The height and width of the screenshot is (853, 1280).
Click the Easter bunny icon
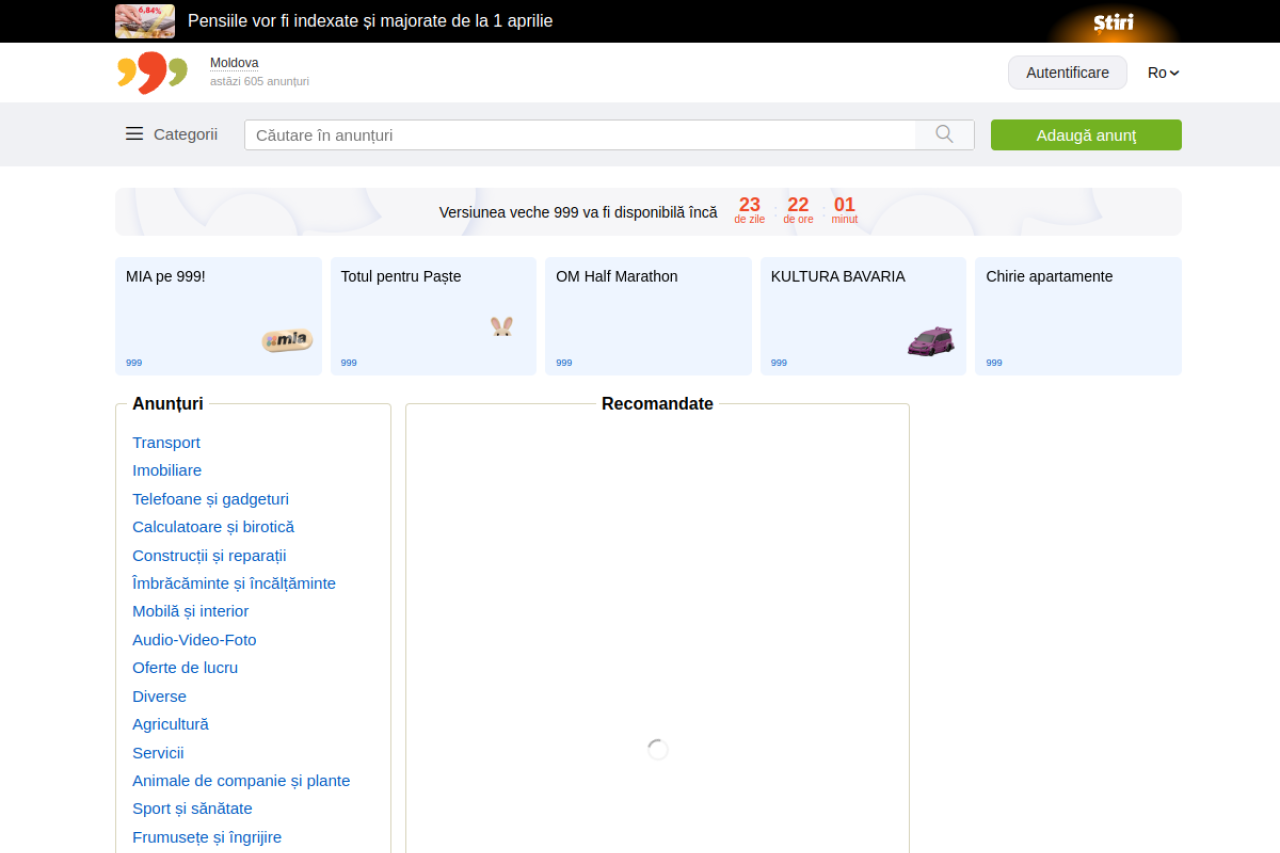pos(501,326)
